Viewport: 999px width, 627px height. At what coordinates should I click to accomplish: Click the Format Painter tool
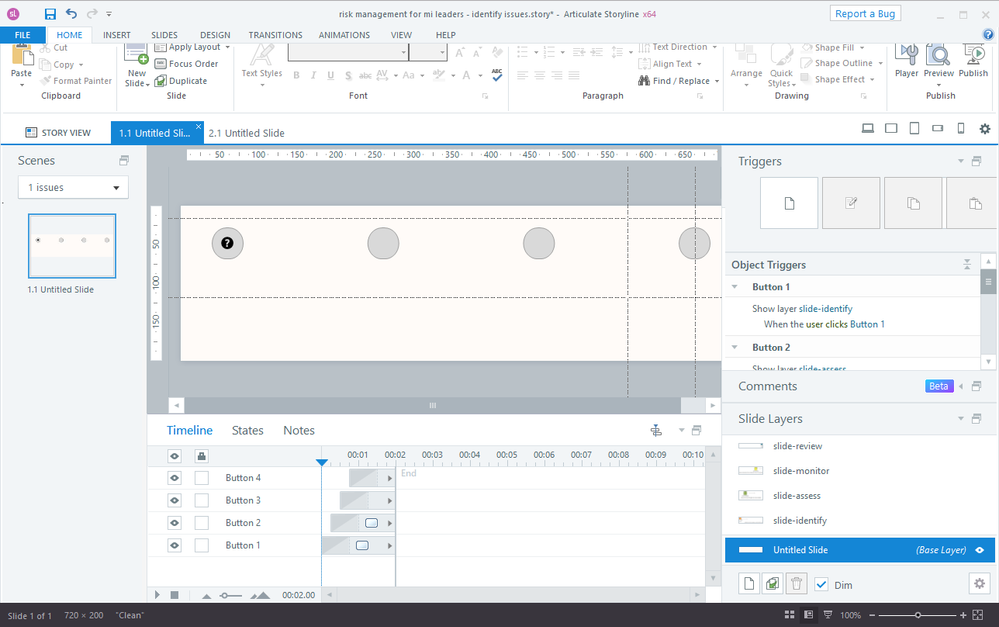76,81
